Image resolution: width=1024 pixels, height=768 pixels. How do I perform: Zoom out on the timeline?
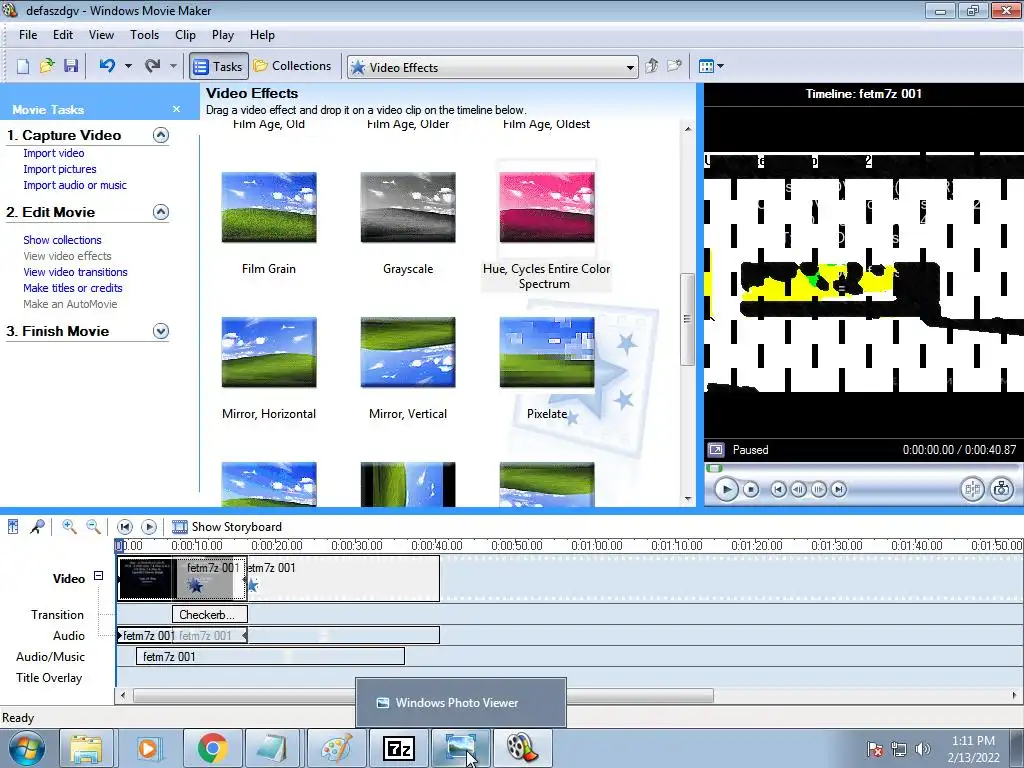tap(93, 527)
